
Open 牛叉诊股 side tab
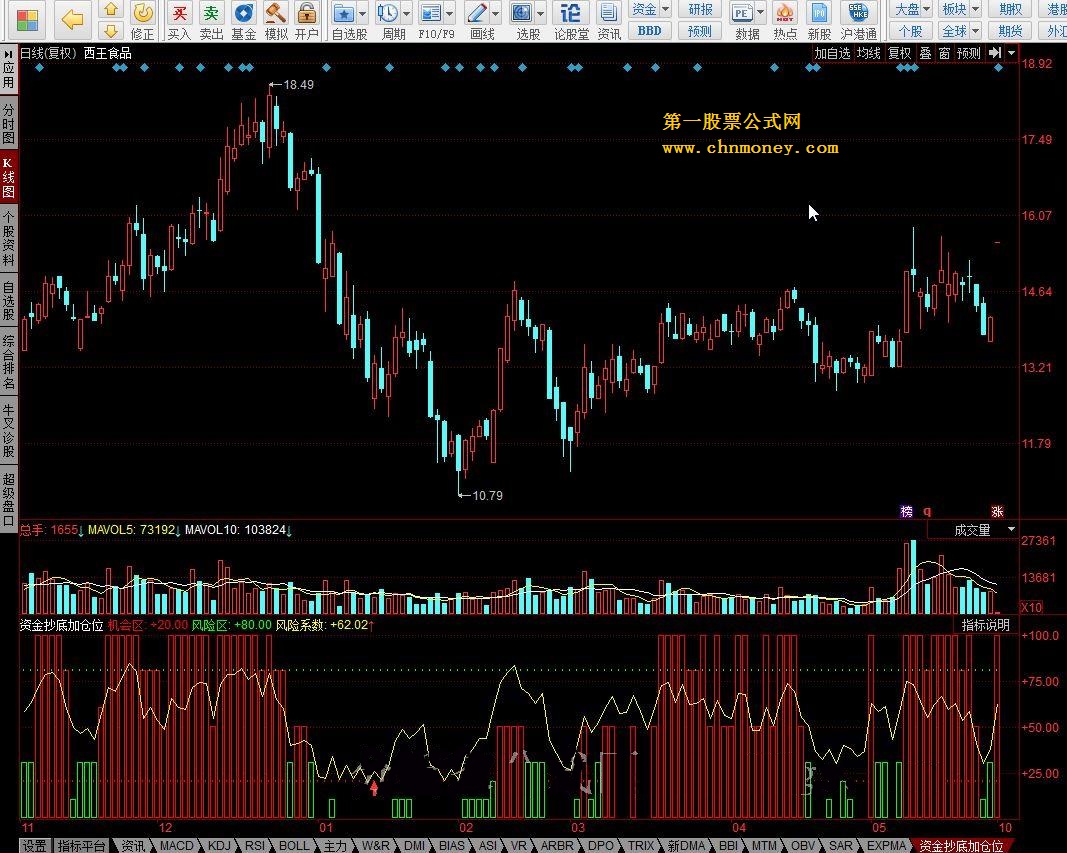pos(8,431)
